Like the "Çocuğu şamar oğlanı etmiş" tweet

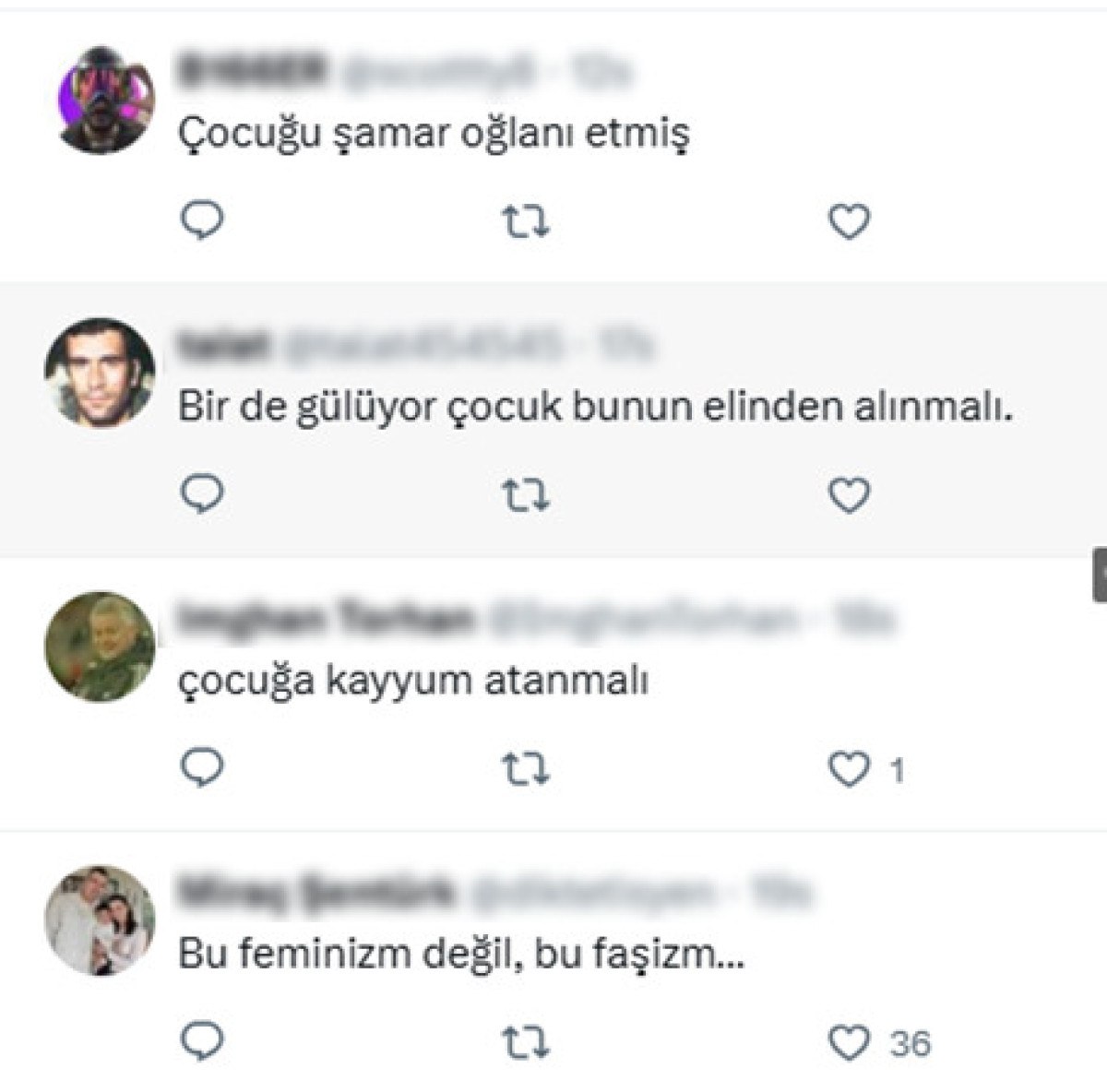point(849,221)
